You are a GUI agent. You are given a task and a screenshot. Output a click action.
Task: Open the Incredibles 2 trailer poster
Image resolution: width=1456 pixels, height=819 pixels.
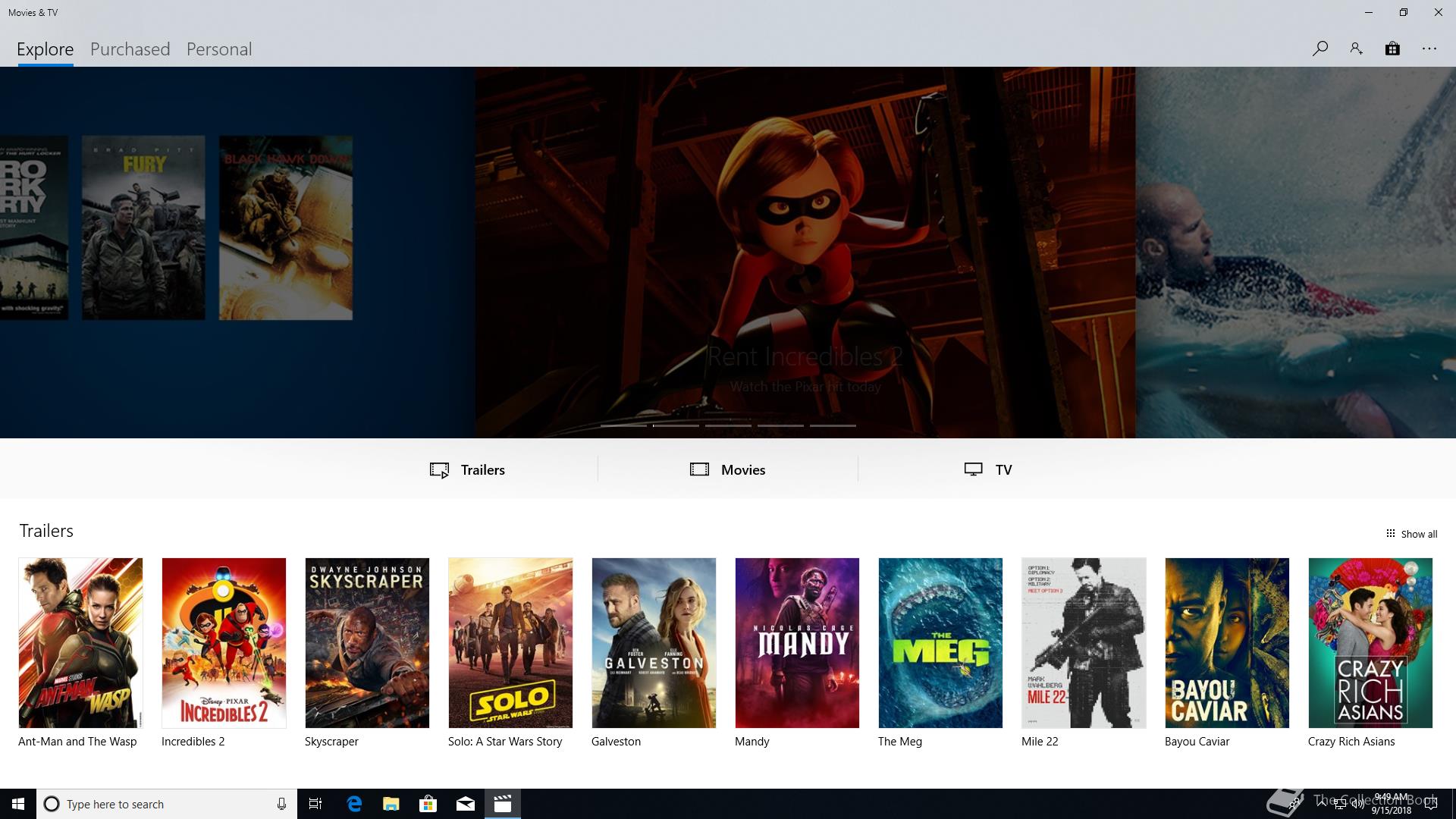tap(224, 643)
